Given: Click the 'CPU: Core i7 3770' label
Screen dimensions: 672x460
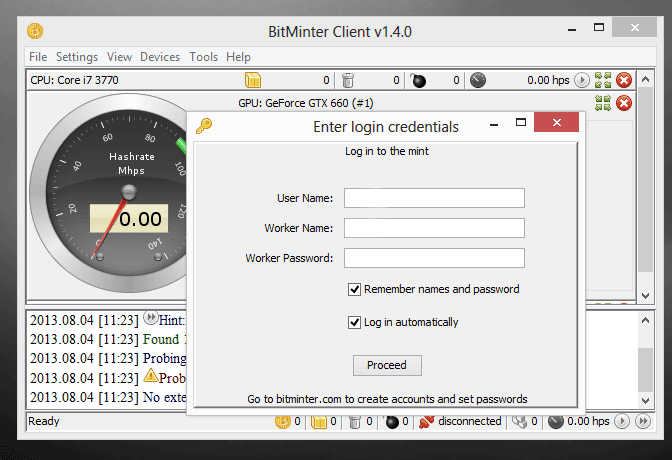Looking at the screenshot, I should click(74, 80).
